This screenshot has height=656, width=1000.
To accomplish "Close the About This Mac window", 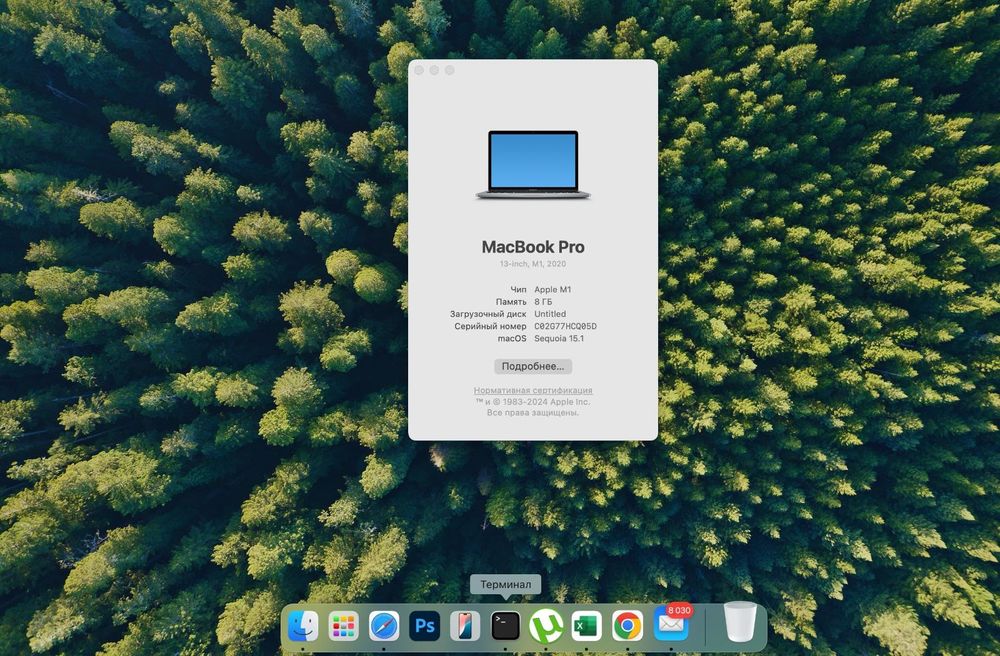I will 419,70.
